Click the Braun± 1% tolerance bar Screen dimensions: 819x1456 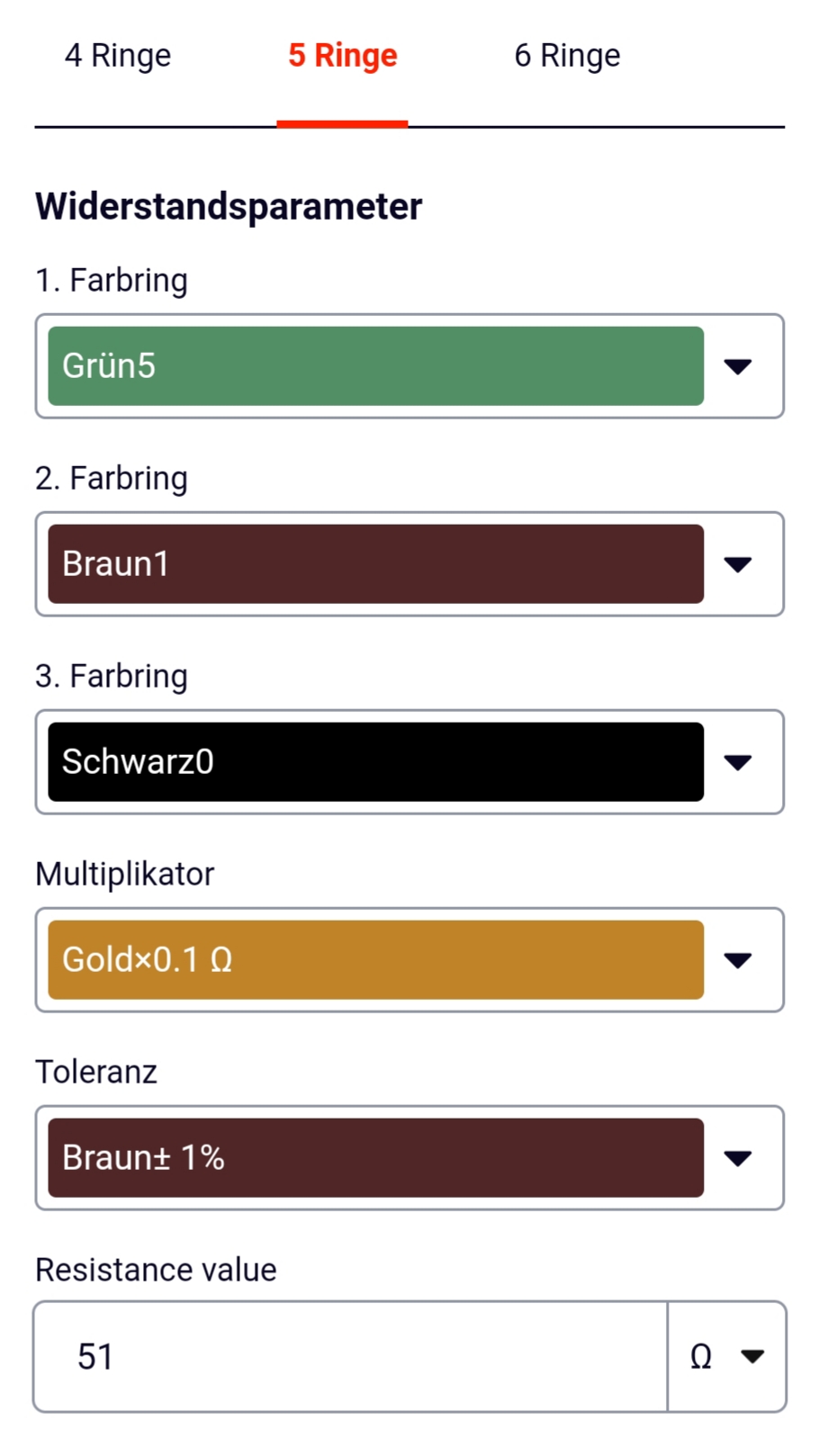click(375, 1158)
